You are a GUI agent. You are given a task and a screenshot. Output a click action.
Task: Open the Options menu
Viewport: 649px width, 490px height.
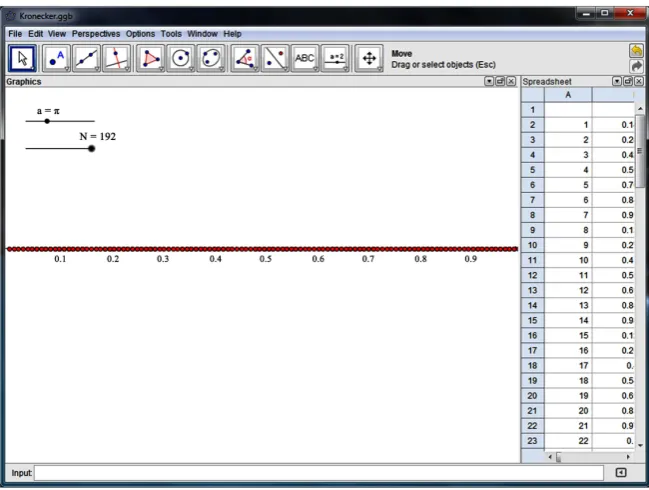140,34
